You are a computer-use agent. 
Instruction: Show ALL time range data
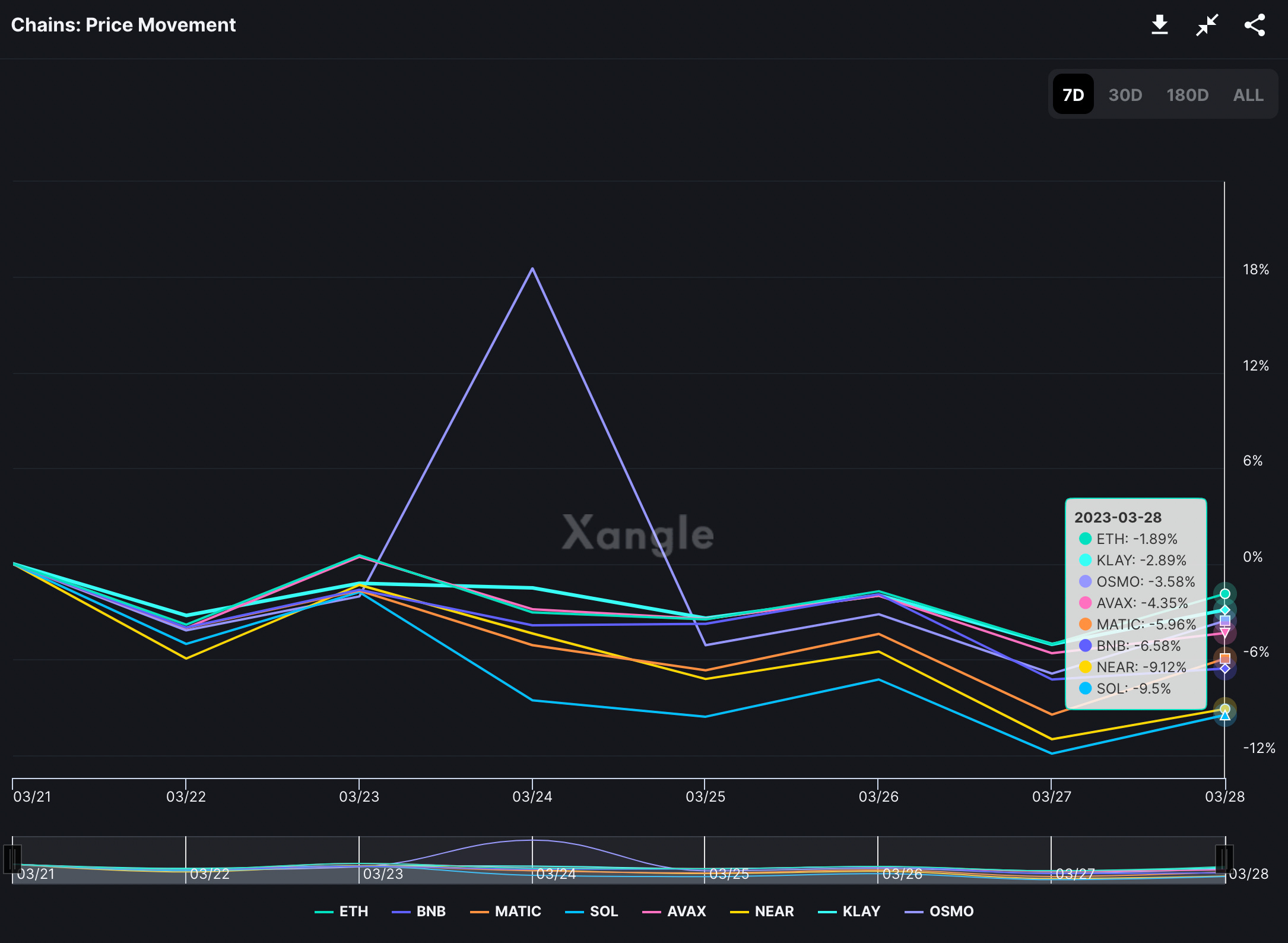[x=1248, y=94]
